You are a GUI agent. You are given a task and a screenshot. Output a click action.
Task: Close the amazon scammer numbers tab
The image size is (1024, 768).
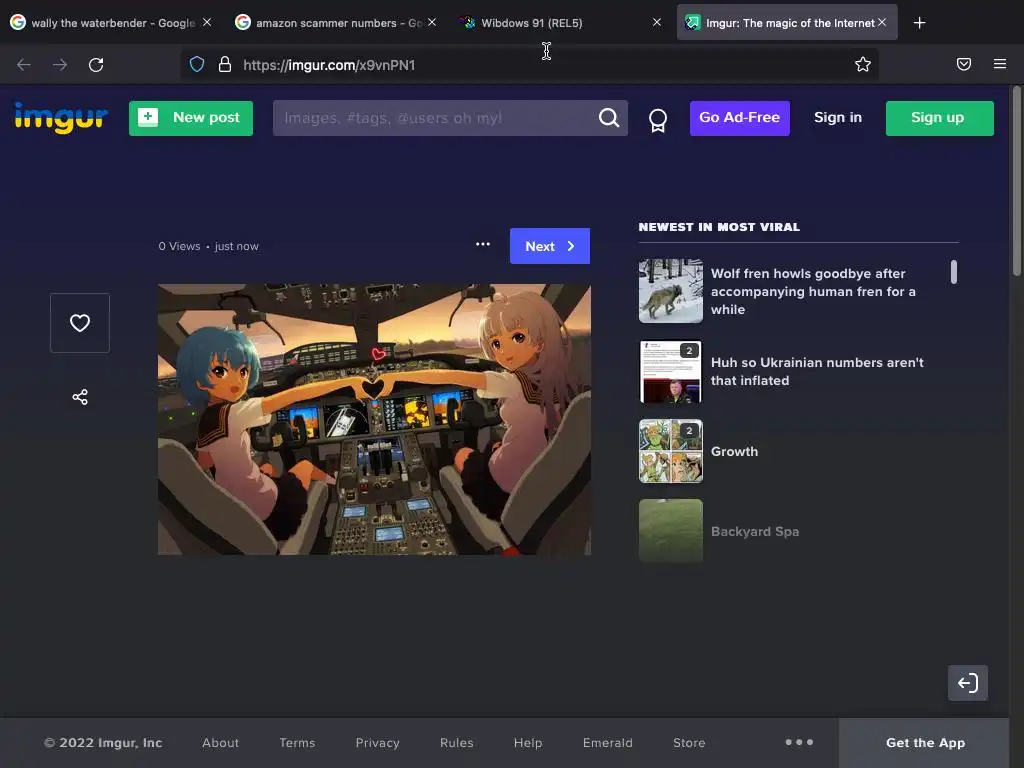432,22
